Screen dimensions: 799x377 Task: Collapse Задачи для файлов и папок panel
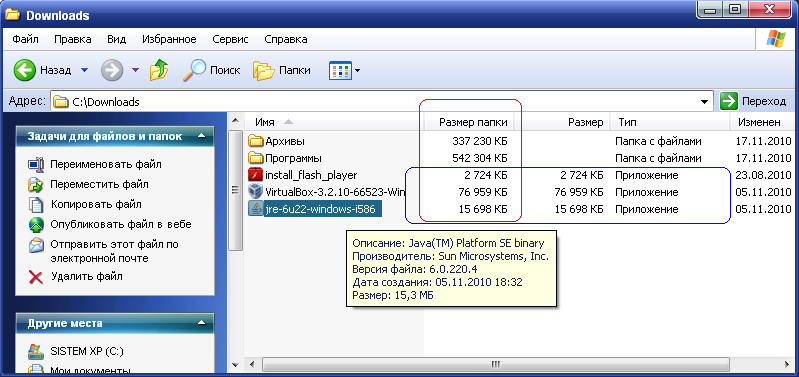[x=202, y=136]
